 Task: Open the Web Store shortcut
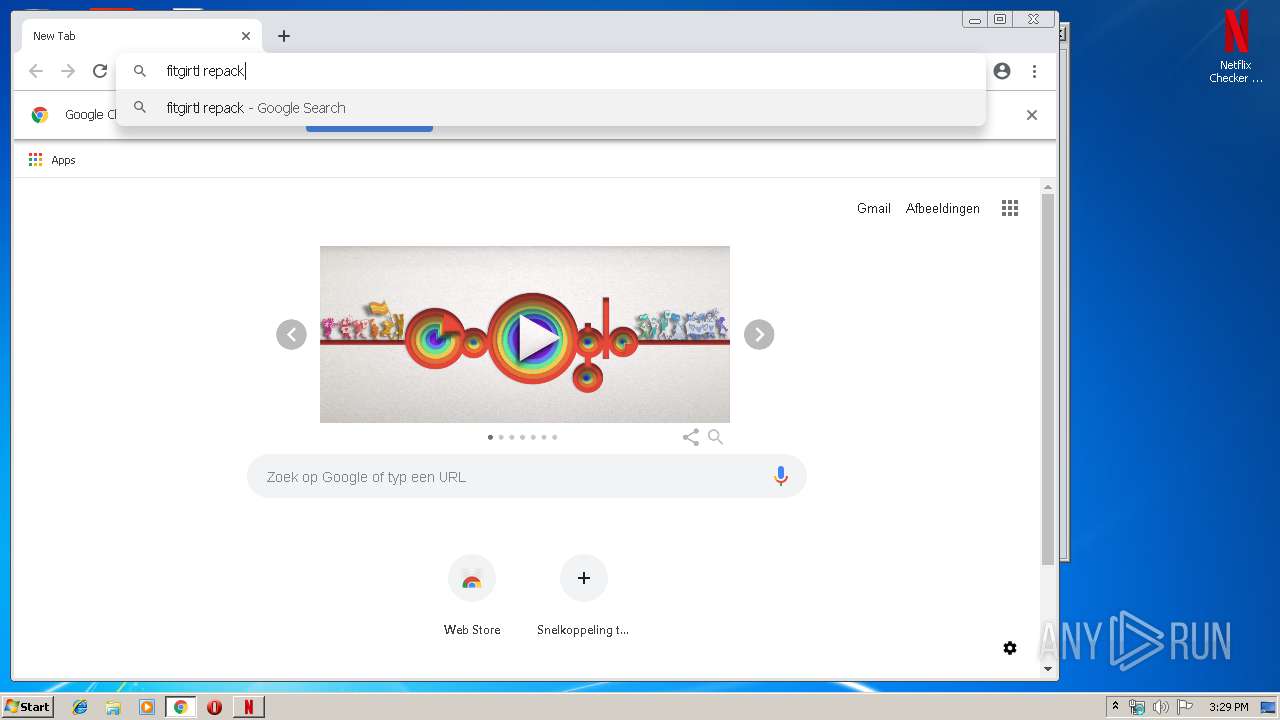click(x=472, y=595)
